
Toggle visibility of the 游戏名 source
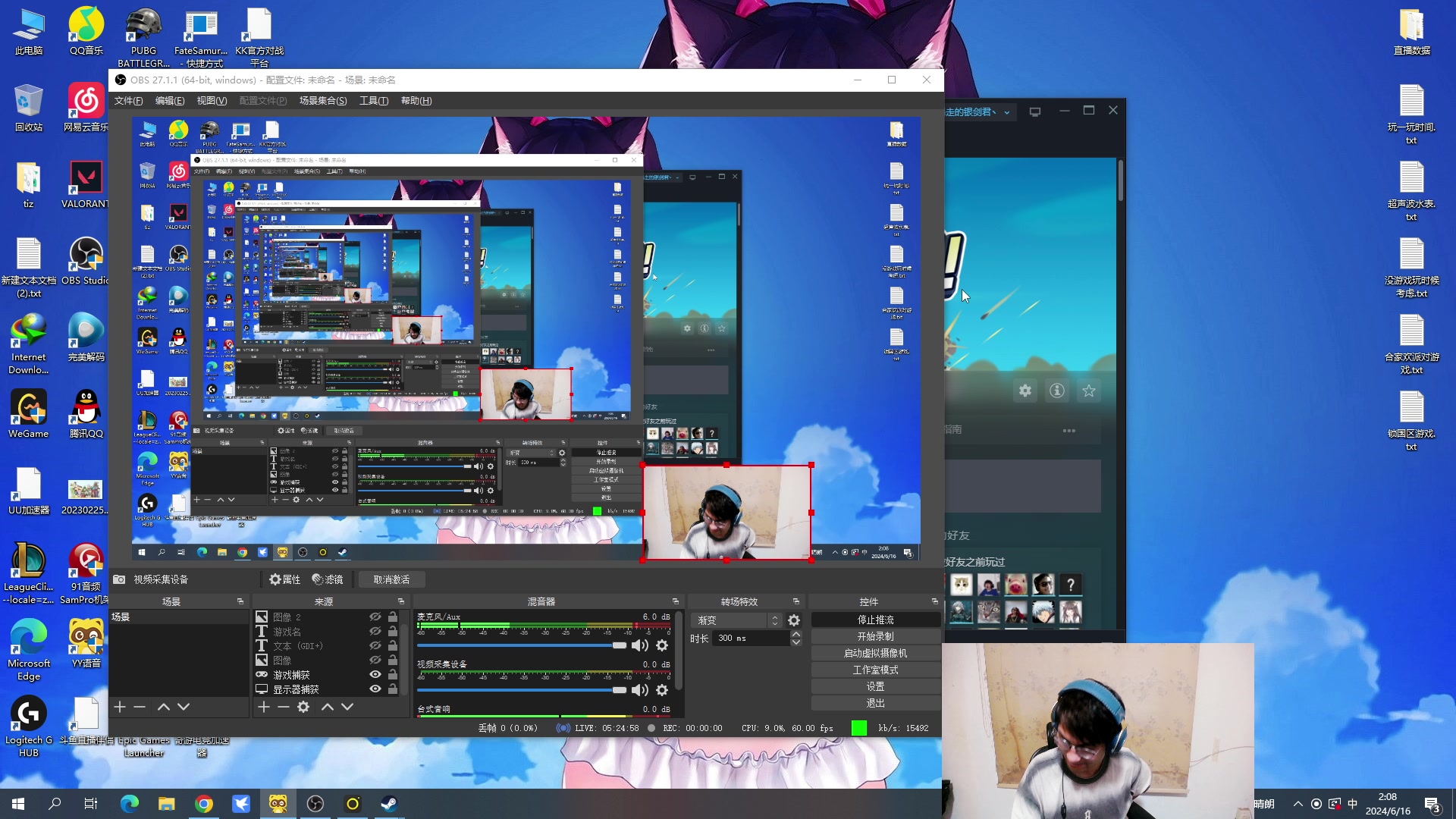click(375, 632)
